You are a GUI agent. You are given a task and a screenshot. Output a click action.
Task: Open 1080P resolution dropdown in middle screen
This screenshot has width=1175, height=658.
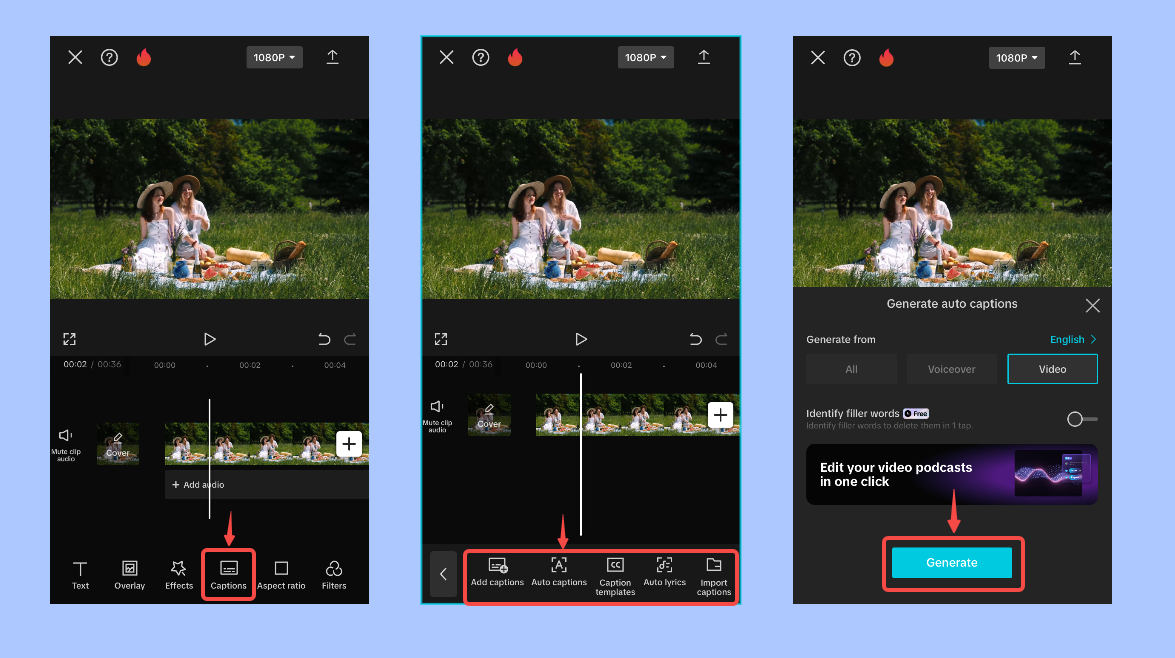pyautogui.click(x=646, y=58)
